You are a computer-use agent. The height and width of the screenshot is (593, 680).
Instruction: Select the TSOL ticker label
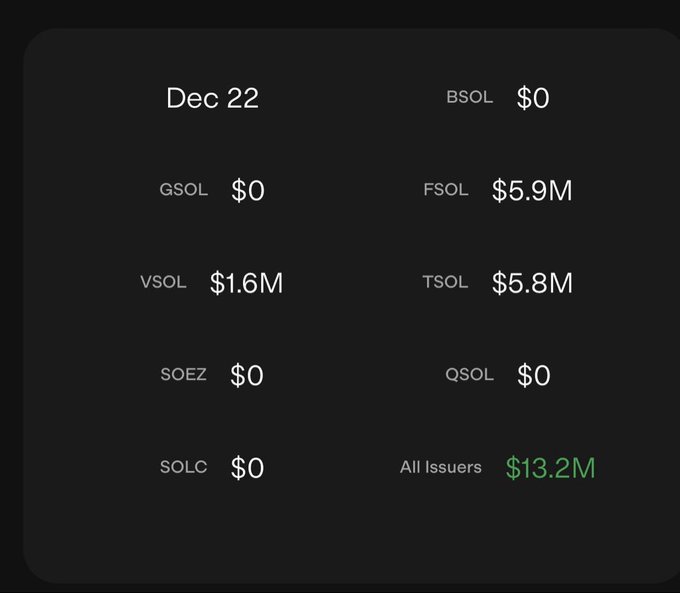pos(445,282)
